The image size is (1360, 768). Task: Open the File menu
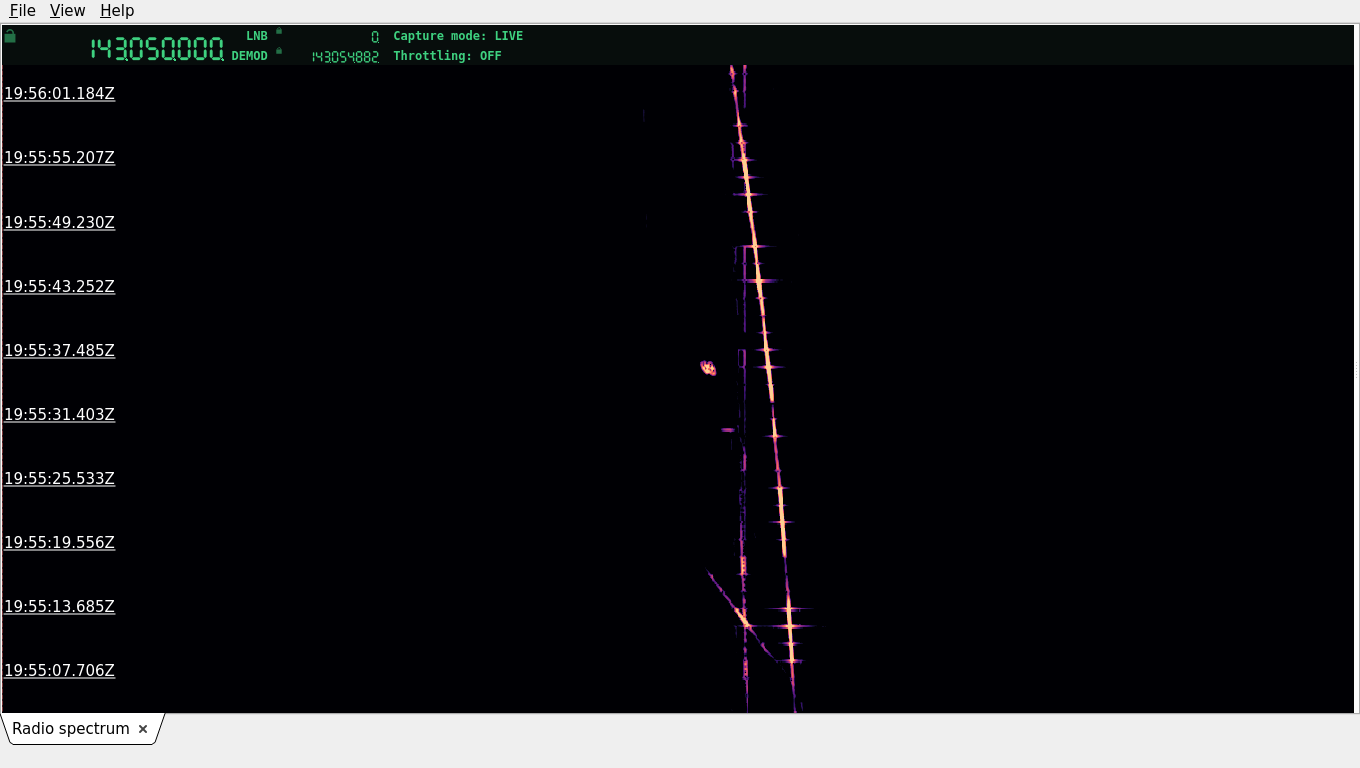coord(22,10)
